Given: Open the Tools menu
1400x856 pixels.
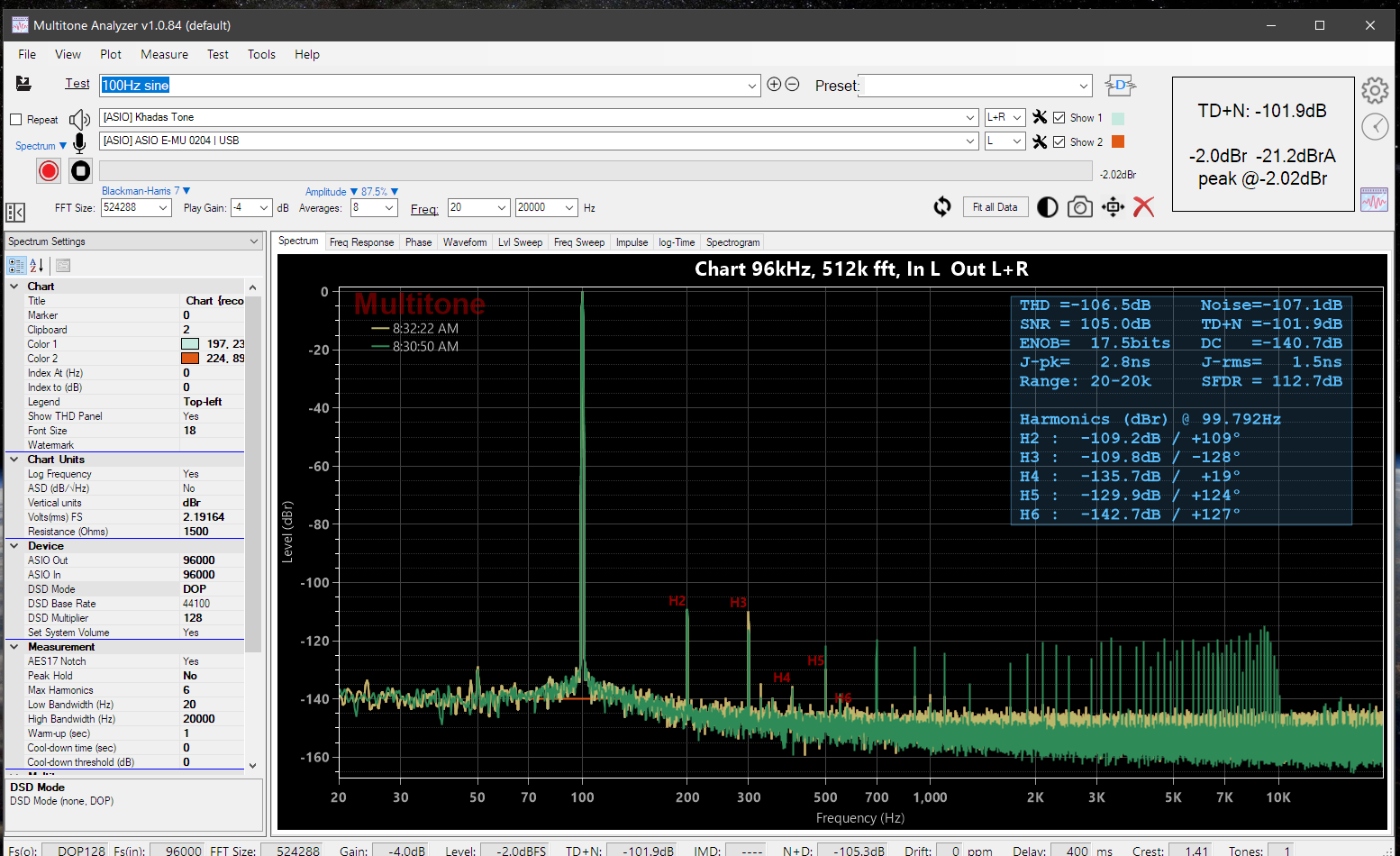Looking at the screenshot, I should tap(261, 54).
